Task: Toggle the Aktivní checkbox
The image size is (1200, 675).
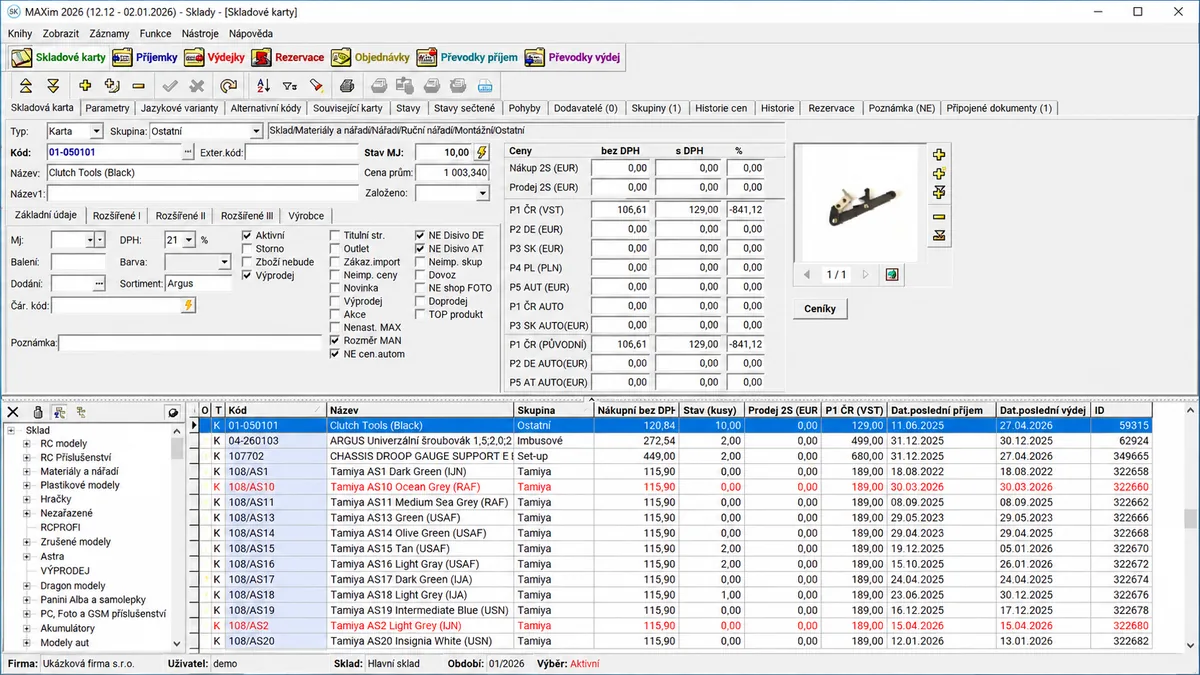Action: 247,235
